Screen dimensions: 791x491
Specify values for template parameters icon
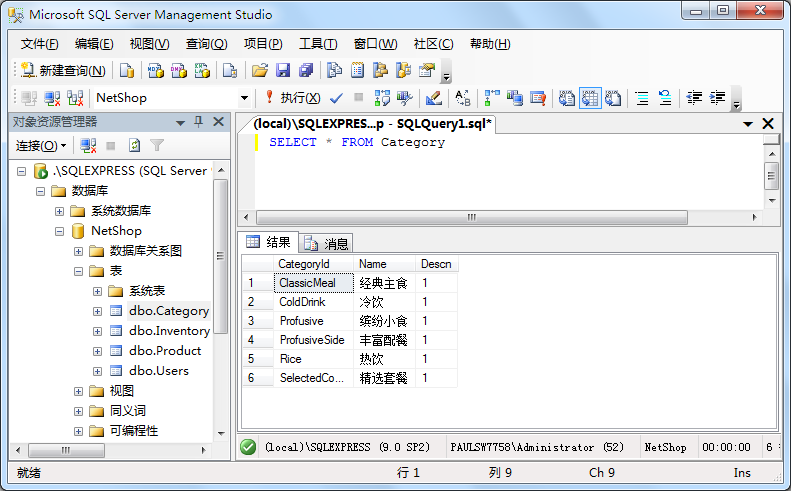click(x=463, y=98)
